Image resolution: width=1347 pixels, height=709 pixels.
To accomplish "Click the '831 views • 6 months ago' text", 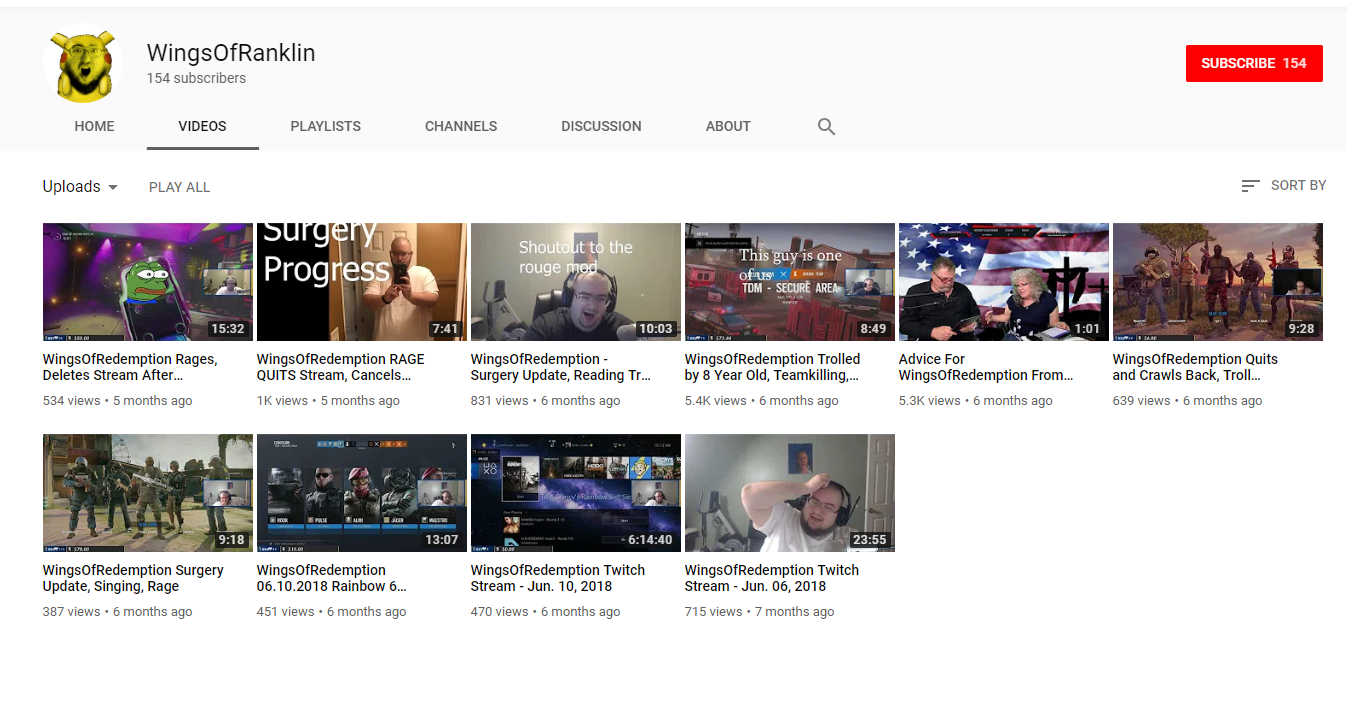I will pos(546,401).
